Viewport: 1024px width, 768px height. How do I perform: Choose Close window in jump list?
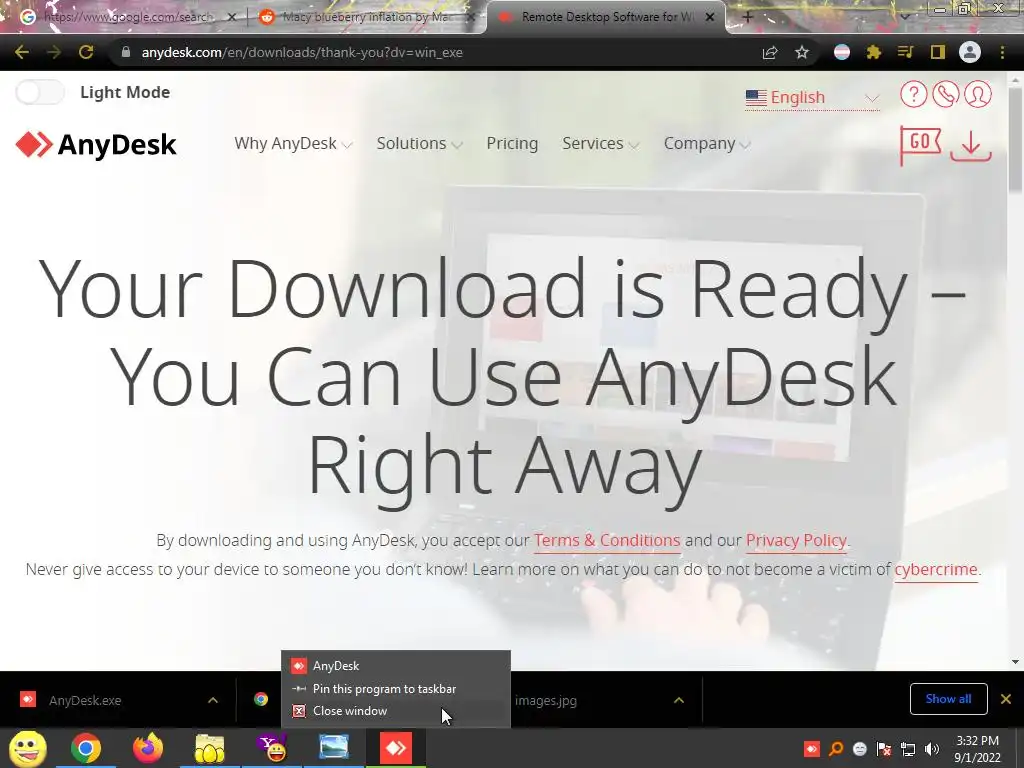coord(396,711)
